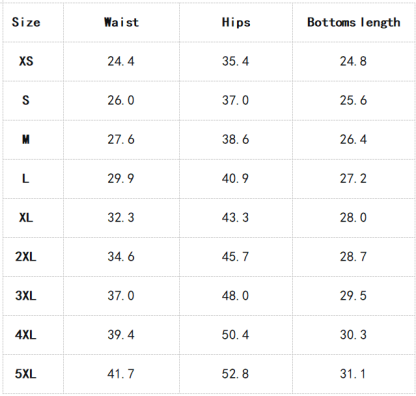Select the waist value 24.4 cell
Screen dimensions: 416x396
point(121,61)
